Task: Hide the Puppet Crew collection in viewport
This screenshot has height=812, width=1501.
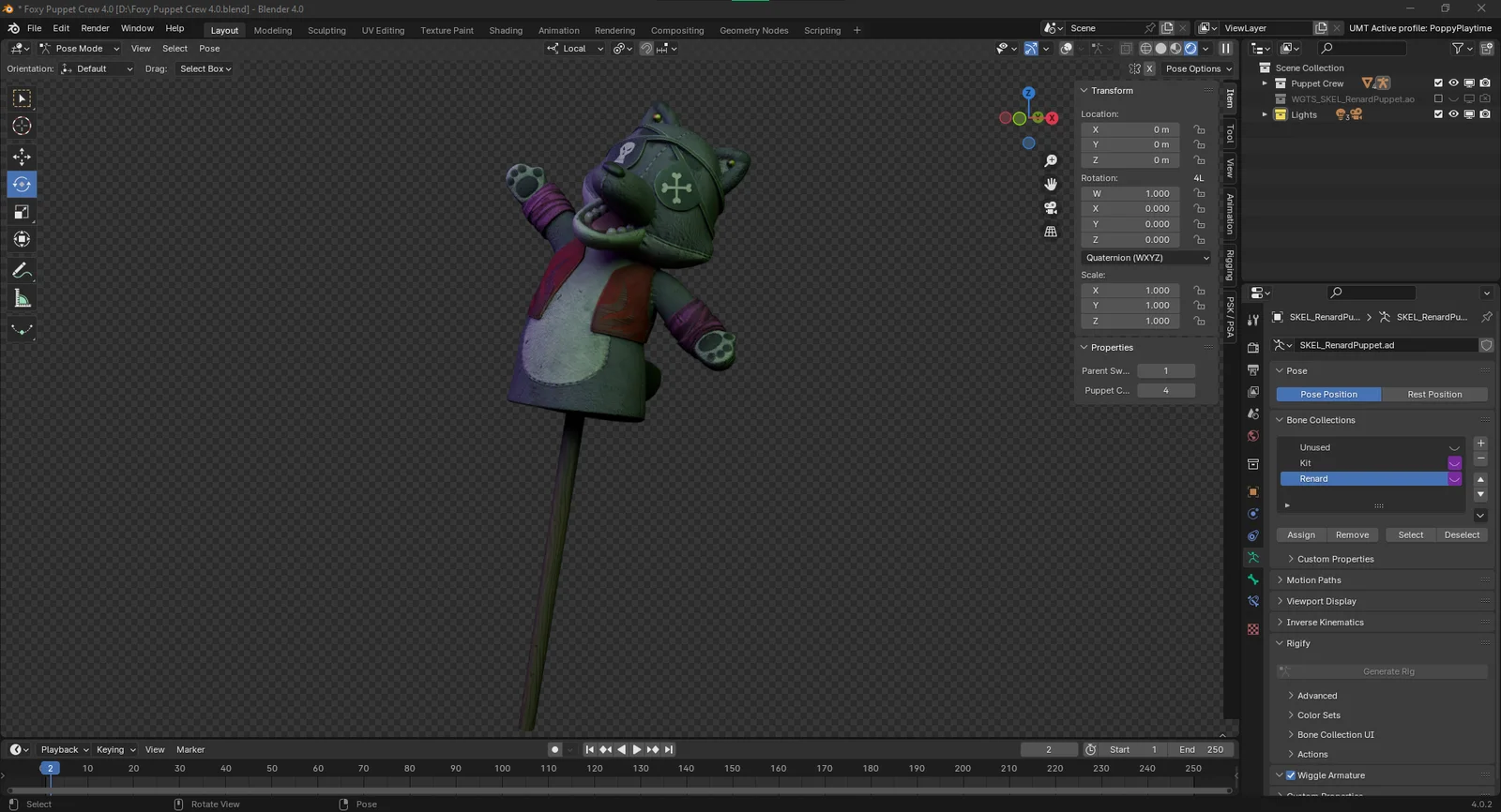Action: 1453,83
